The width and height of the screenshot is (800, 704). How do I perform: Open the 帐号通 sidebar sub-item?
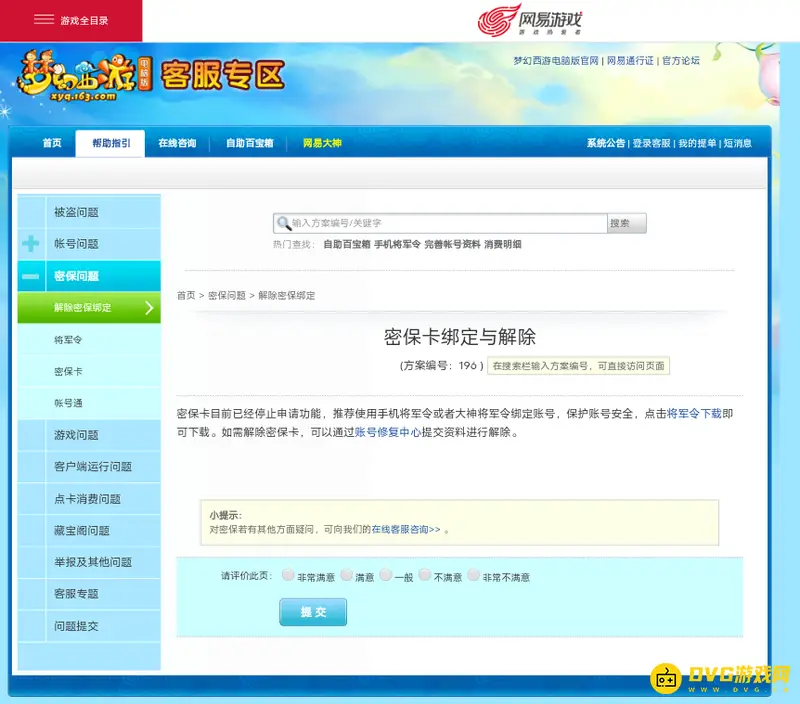coord(89,403)
